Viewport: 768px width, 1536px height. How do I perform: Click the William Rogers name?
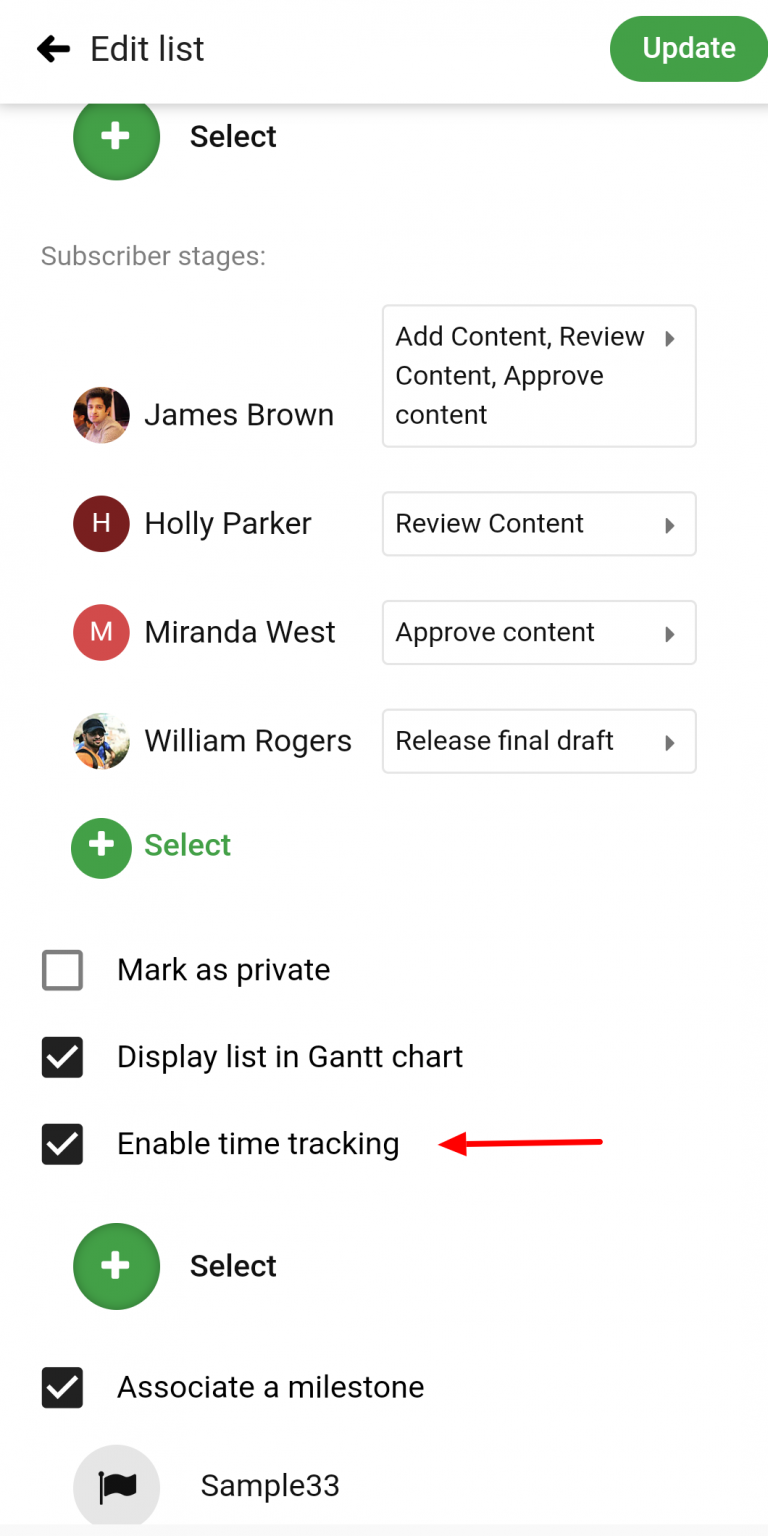pos(248,741)
